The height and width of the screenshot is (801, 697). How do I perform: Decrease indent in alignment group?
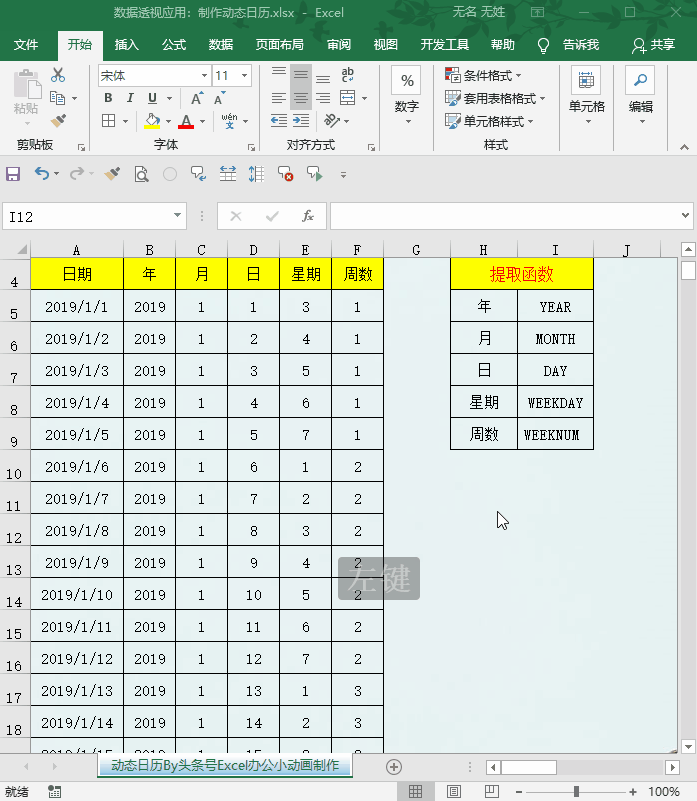(x=278, y=121)
